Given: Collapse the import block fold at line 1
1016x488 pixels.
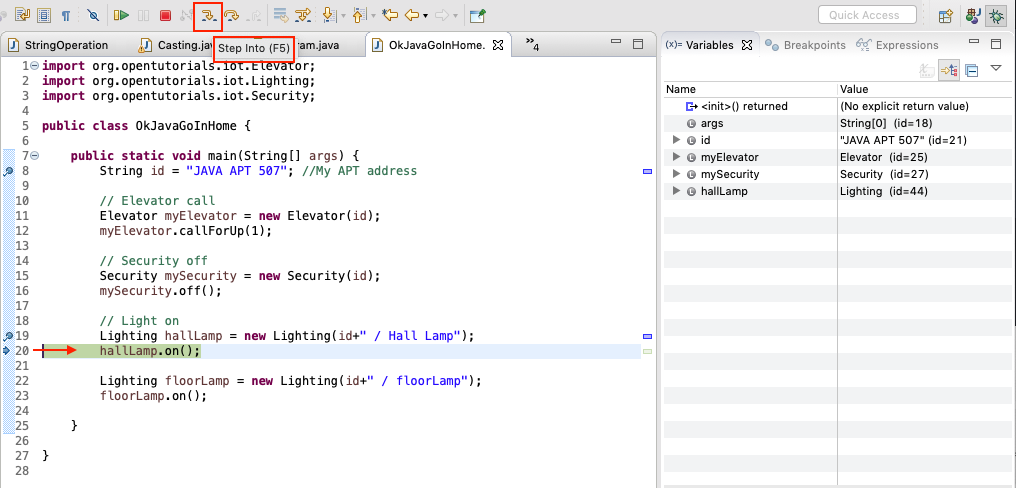Looking at the screenshot, I should click(x=34, y=65).
